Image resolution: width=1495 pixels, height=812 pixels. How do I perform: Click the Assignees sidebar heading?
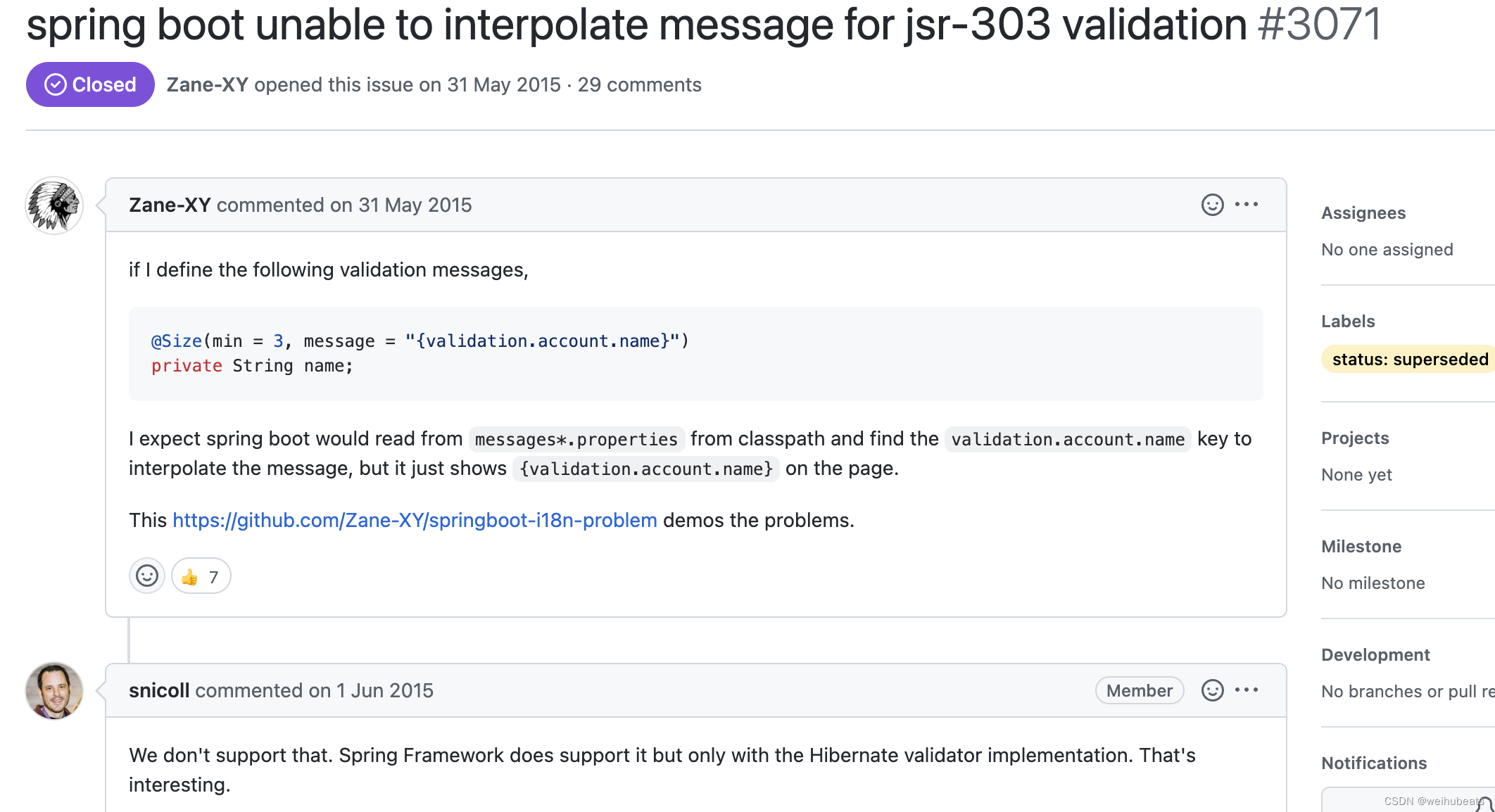pos(1363,213)
